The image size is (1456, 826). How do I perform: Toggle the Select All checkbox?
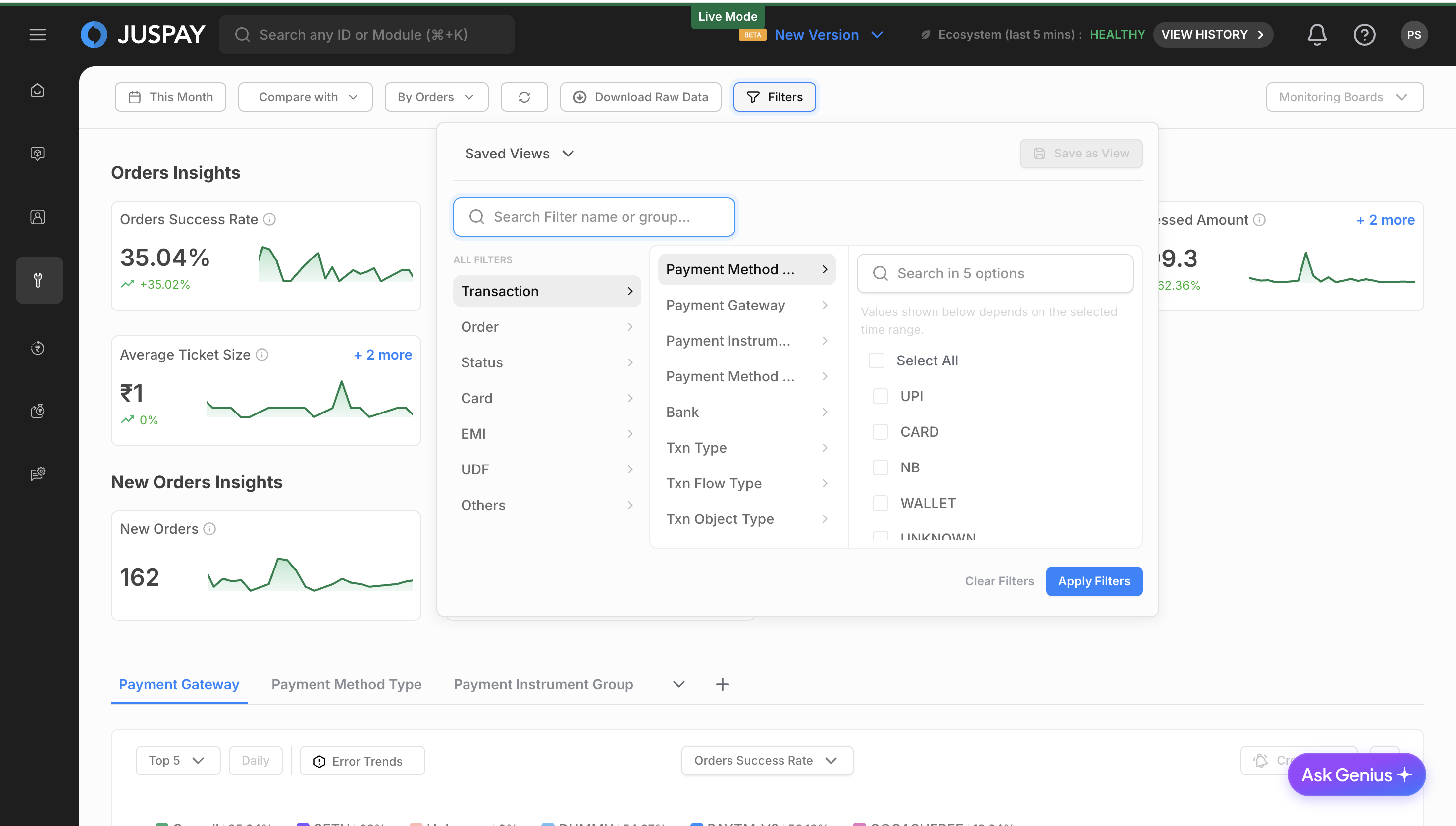[876, 360]
